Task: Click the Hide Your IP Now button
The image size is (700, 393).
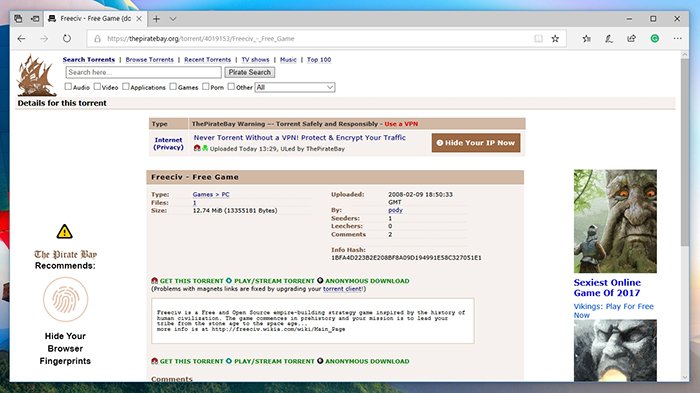Action: coord(476,143)
